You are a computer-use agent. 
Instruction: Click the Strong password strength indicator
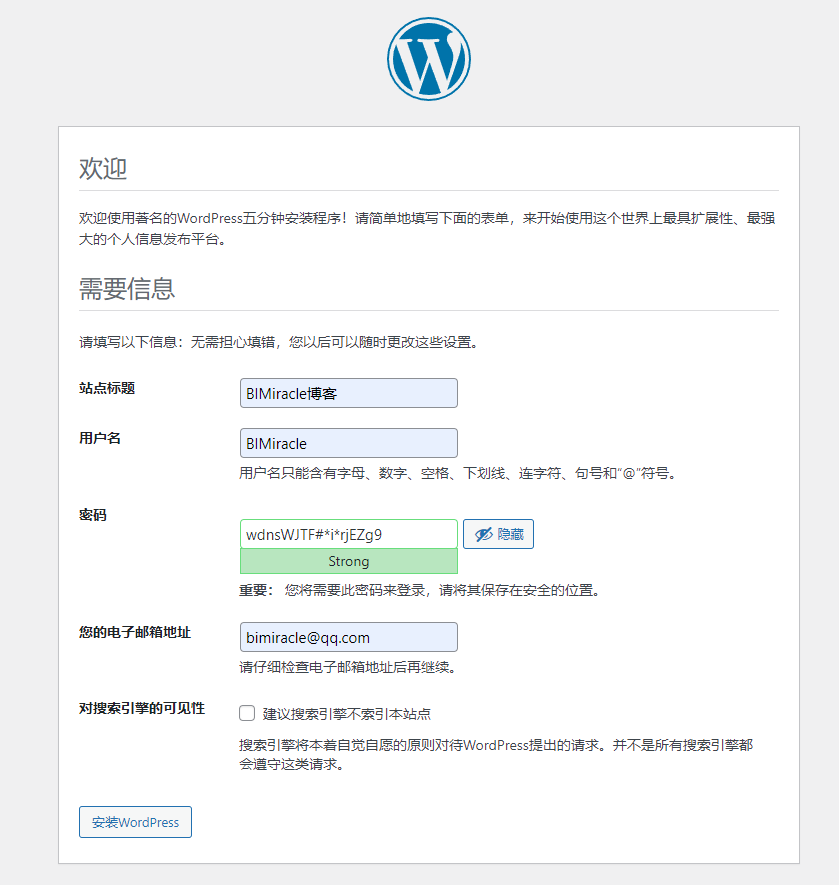[x=348, y=561]
